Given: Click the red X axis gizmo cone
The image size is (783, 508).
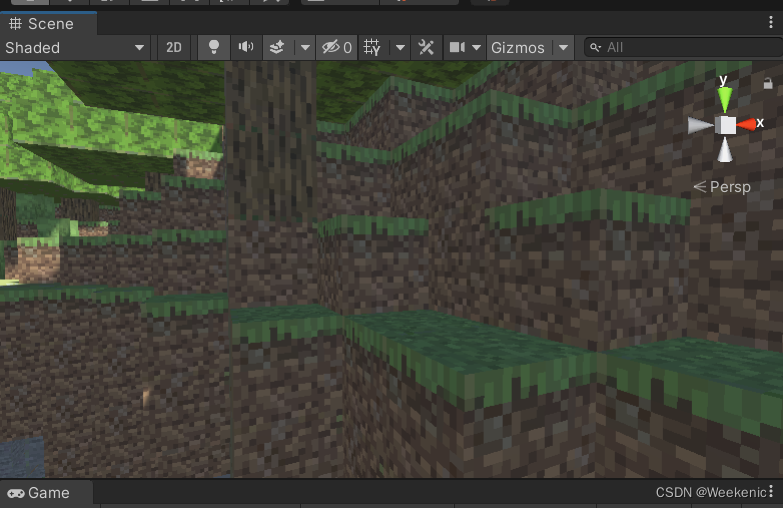Looking at the screenshot, I should [x=747, y=124].
